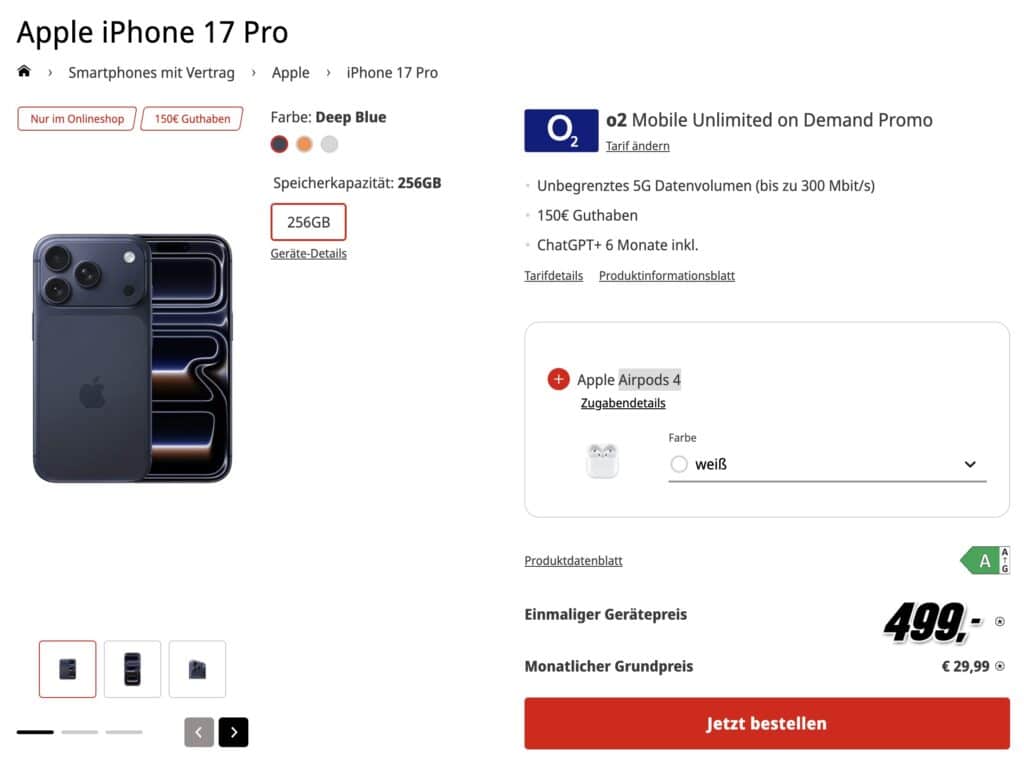The height and width of the screenshot is (761, 1024).
Task: Click the AirPods product image
Action: click(602, 461)
